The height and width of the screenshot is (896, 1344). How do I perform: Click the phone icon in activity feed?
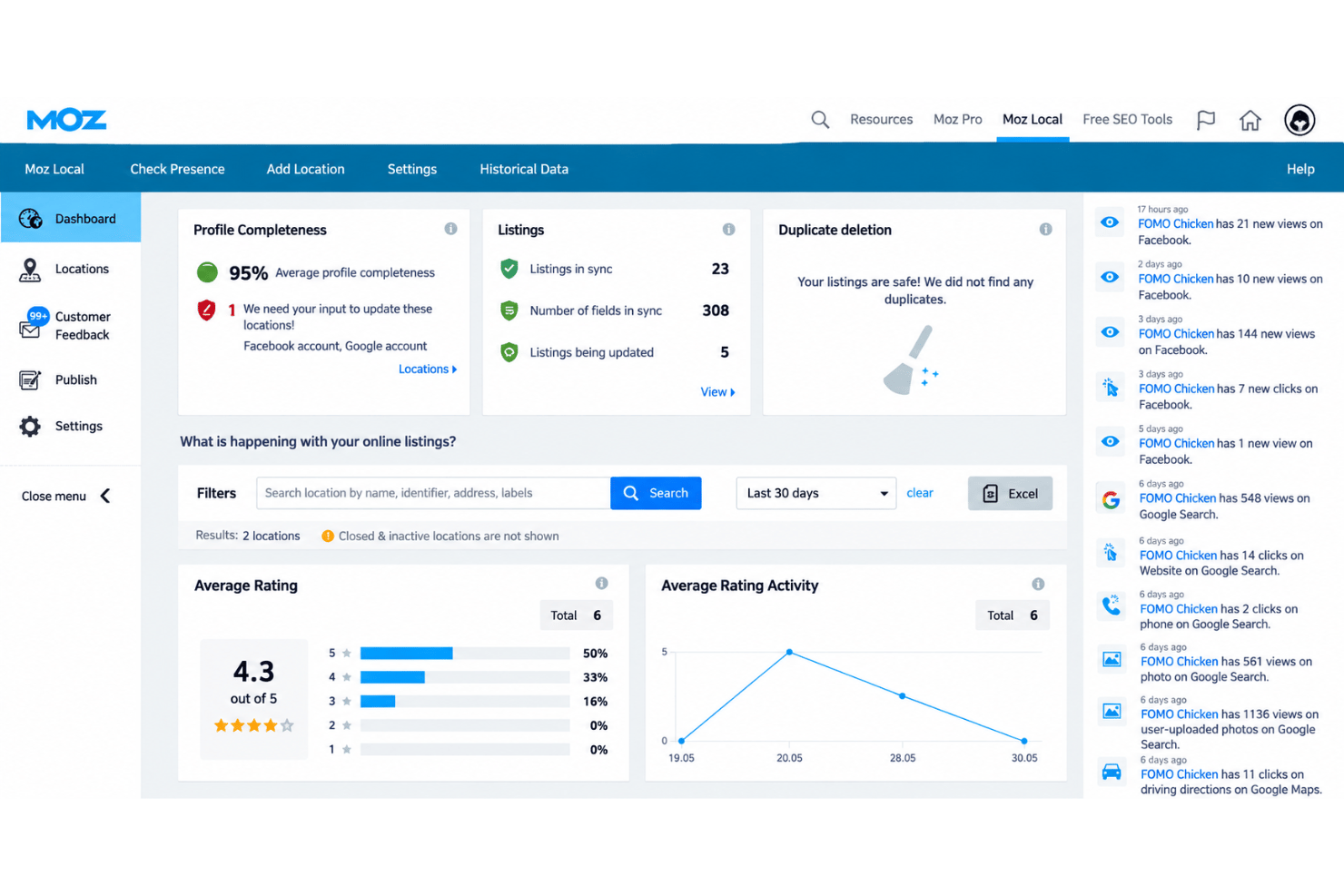(x=1112, y=606)
